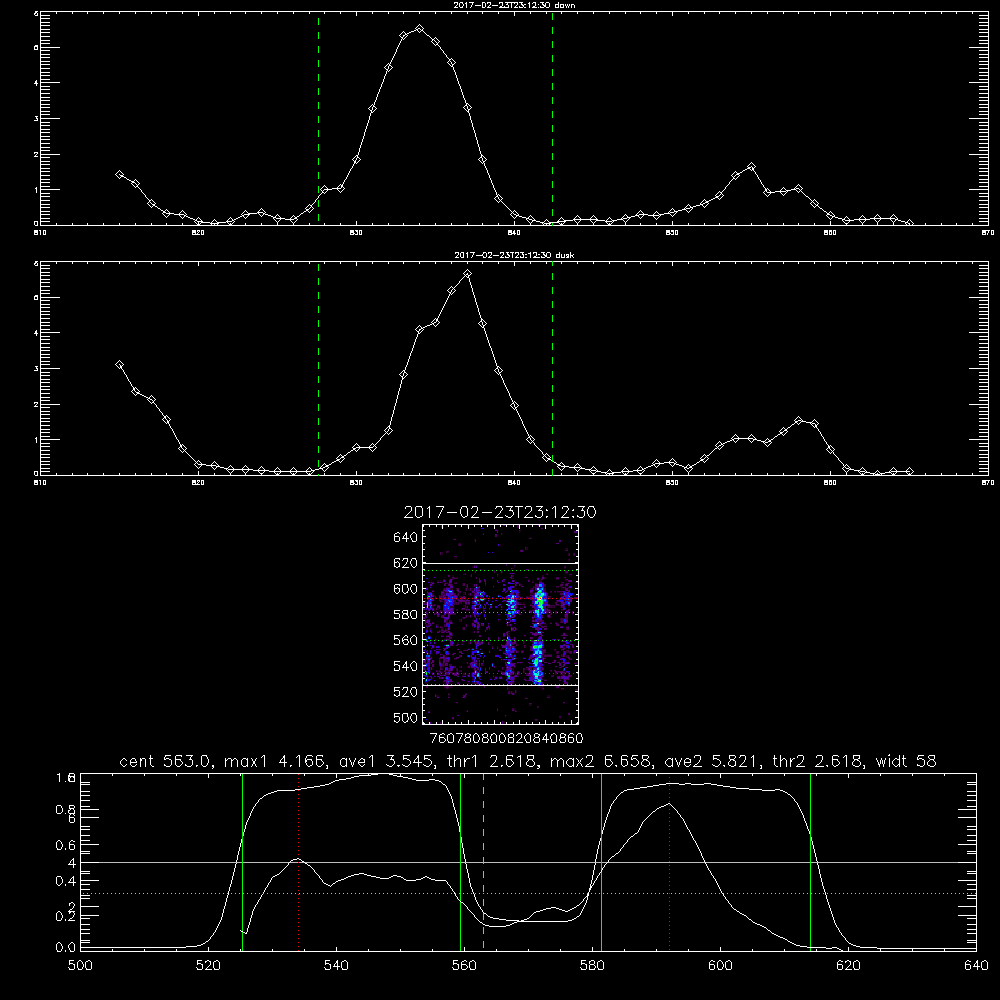Click the secondary peak near 855 on dawn curve
Screen dimensions: 1000x1000
pyautogui.click(x=751, y=166)
